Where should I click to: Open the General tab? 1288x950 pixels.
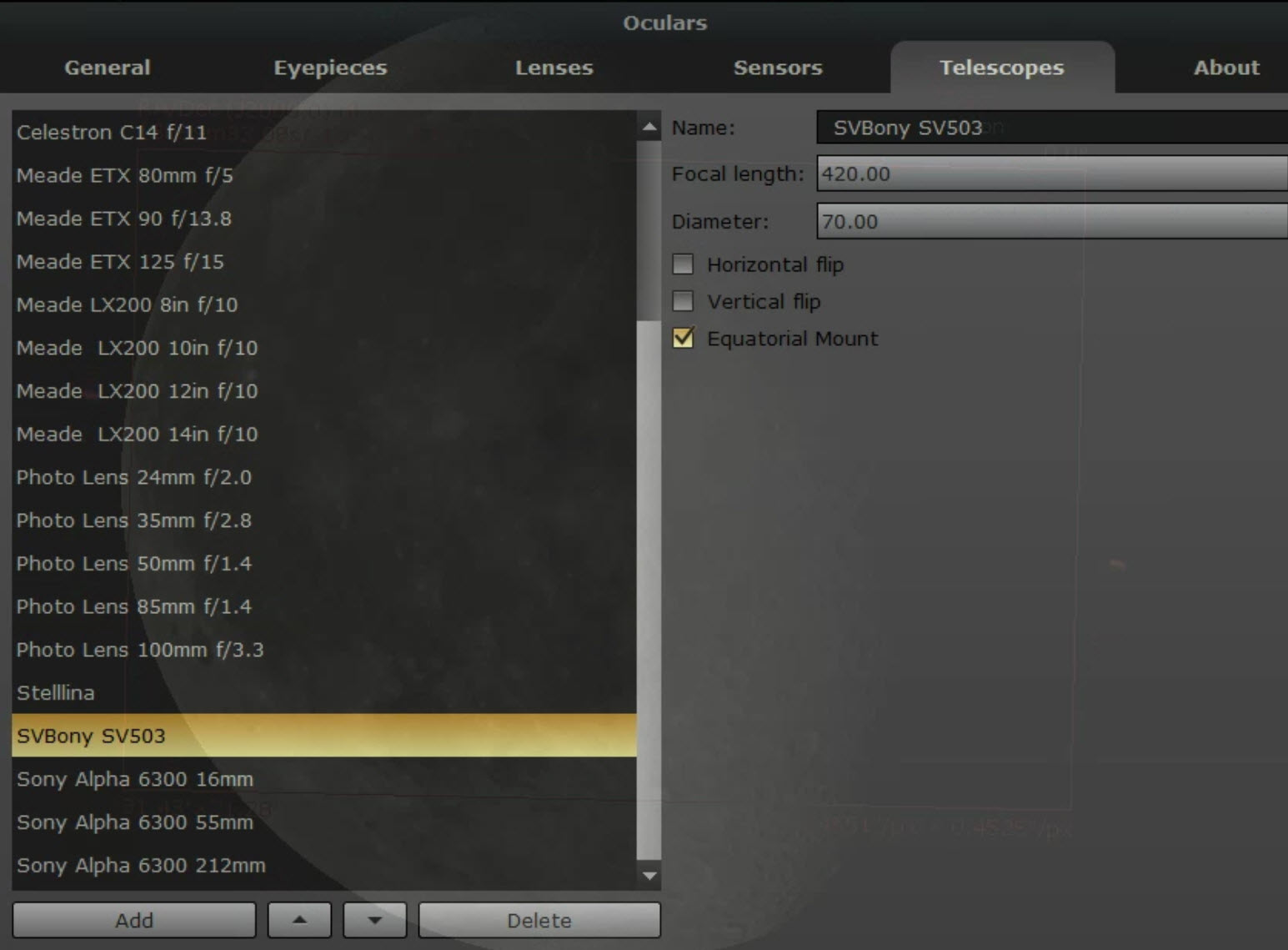pos(108,68)
